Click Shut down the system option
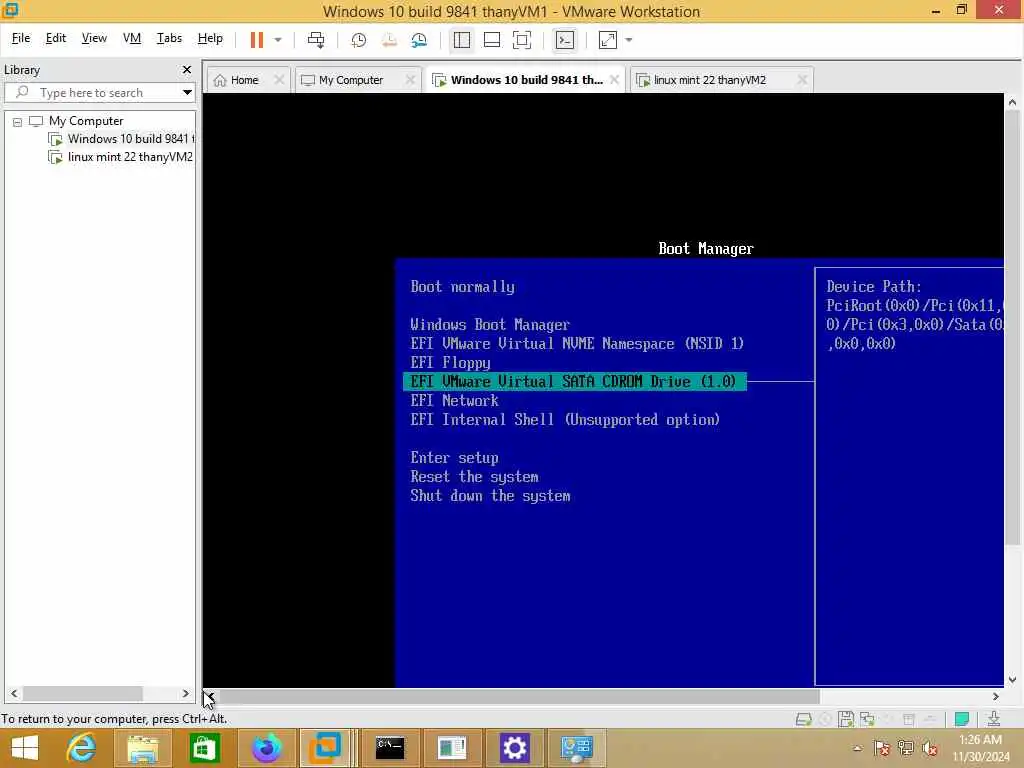 tap(490, 496)
